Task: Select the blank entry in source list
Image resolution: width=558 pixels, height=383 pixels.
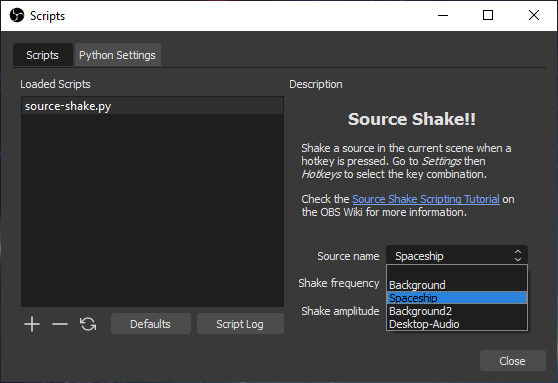Action: point(457,272)
